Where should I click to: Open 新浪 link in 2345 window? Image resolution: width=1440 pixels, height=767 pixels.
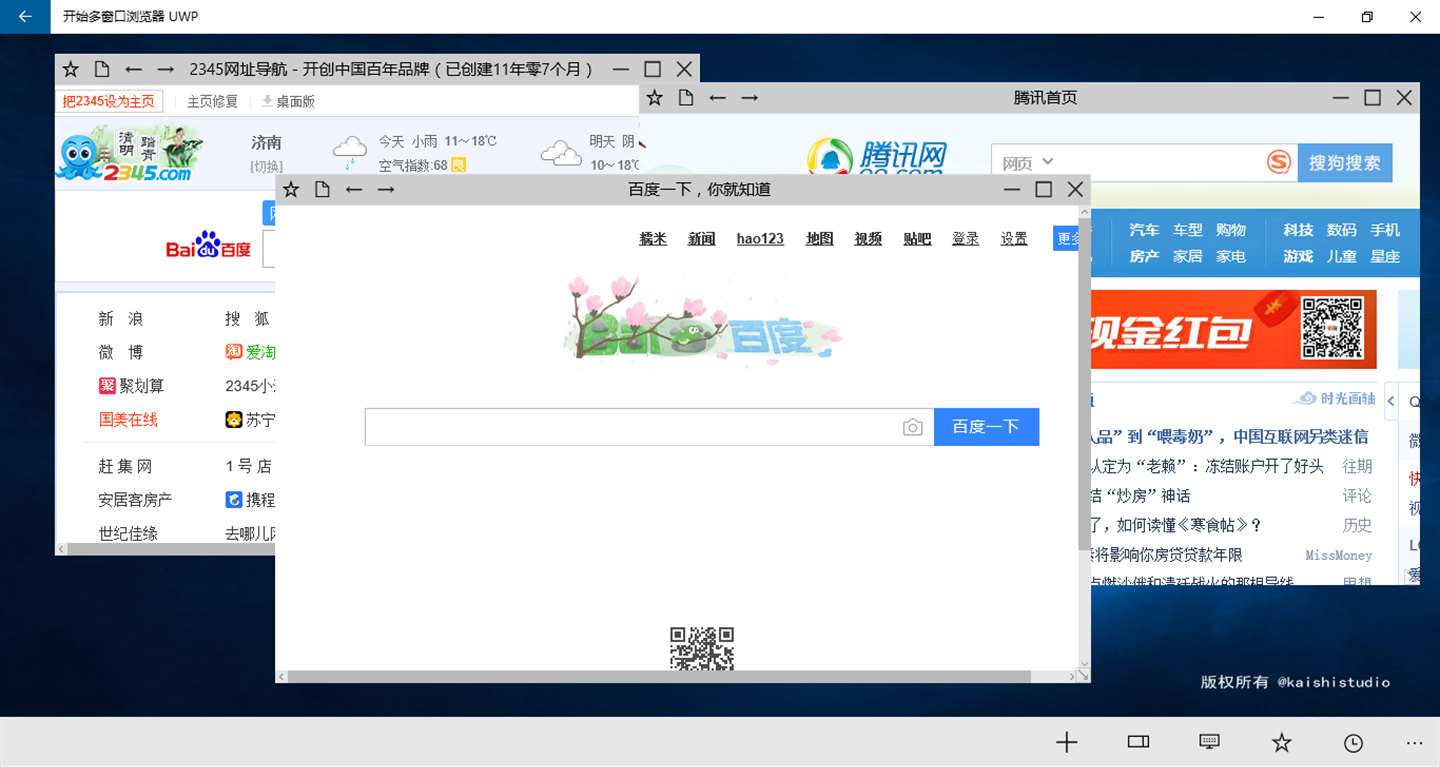click(121, 319)
